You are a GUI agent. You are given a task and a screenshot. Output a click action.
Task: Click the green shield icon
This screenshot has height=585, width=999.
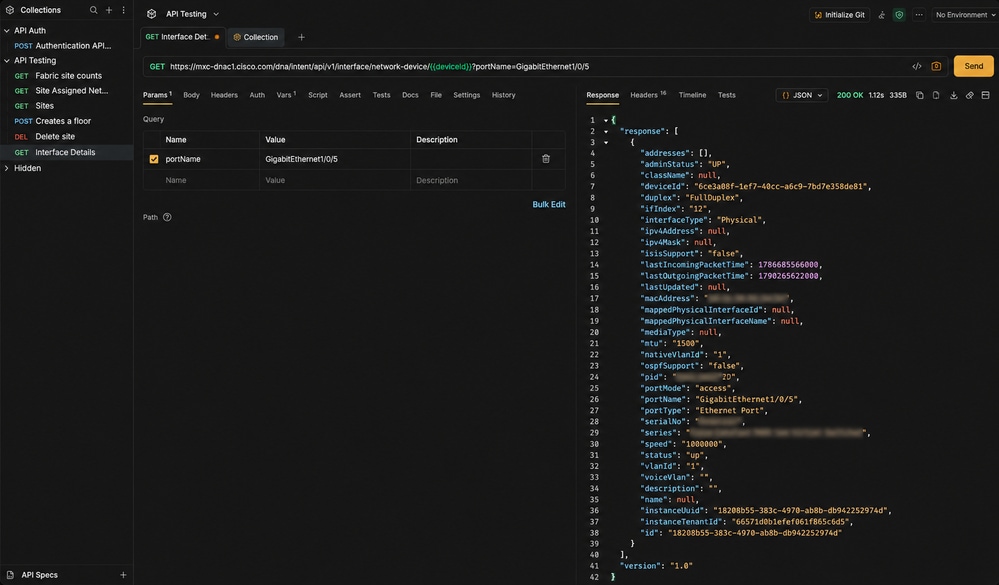899,15
